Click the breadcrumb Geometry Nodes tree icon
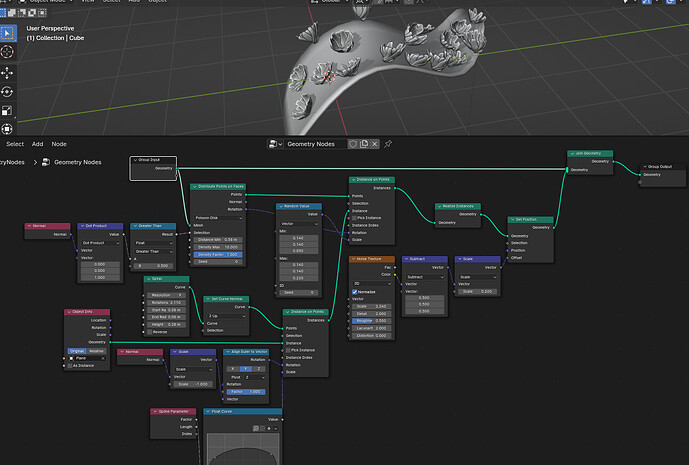Screen dimensions: 689x465 click(46, 162)
